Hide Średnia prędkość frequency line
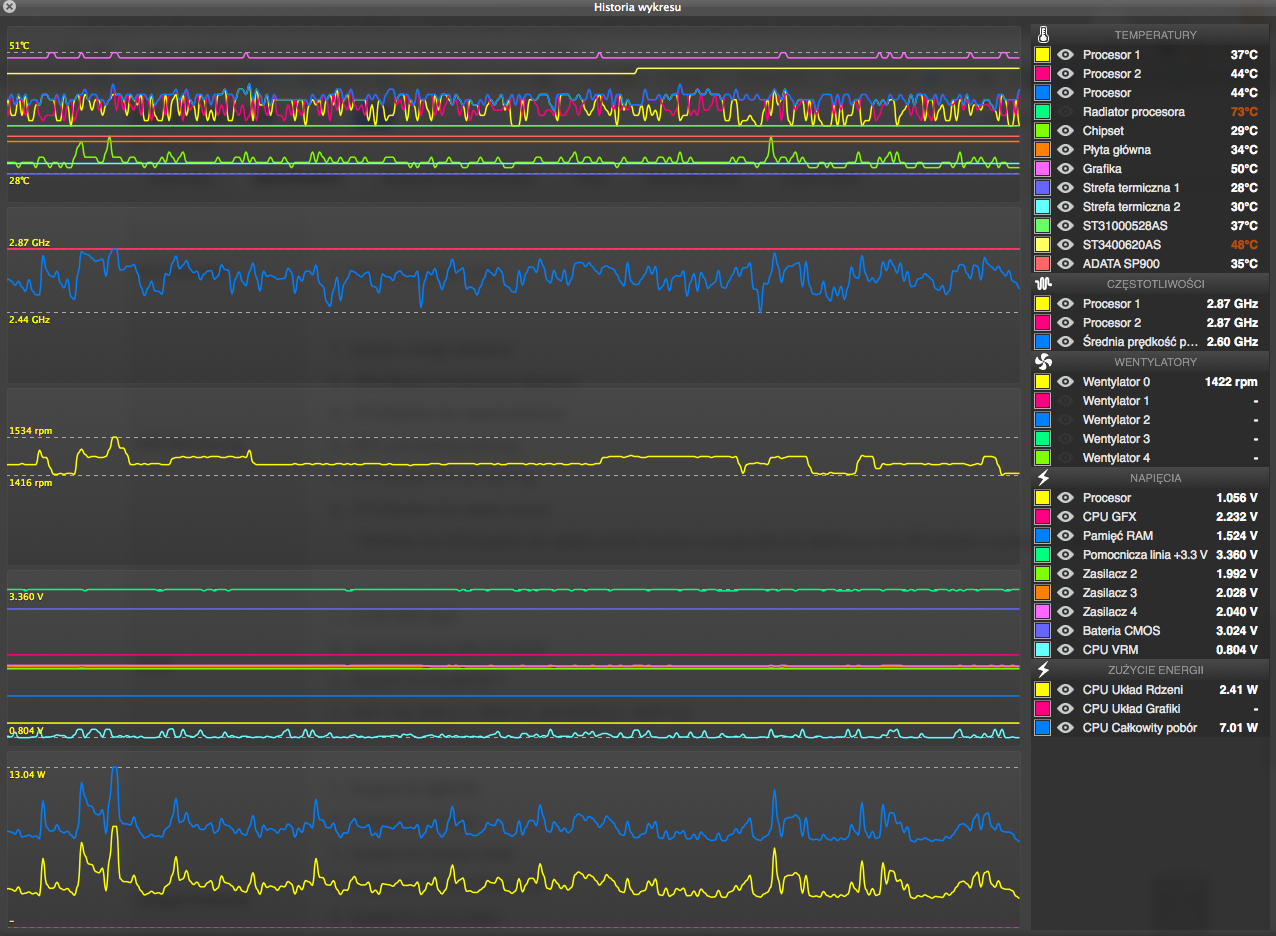Viewport: 1276px width, 936px height. click(x=1066, y=342)
